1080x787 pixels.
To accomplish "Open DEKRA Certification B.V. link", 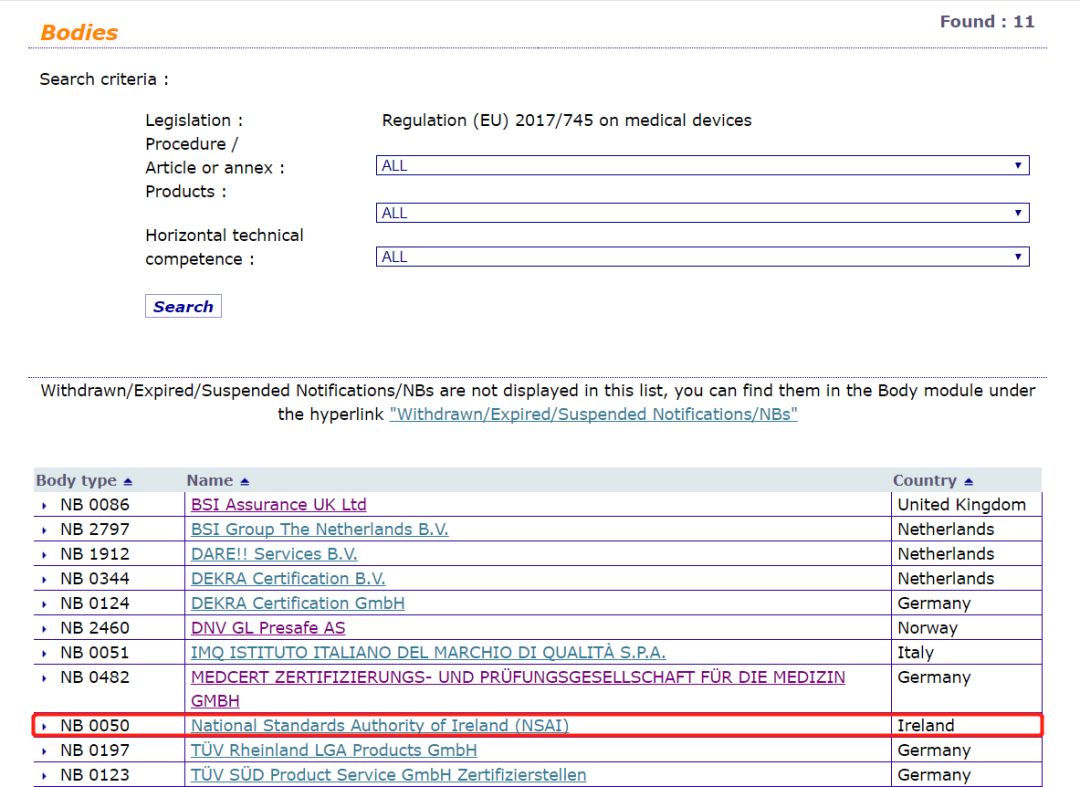I will pos(288,579).
